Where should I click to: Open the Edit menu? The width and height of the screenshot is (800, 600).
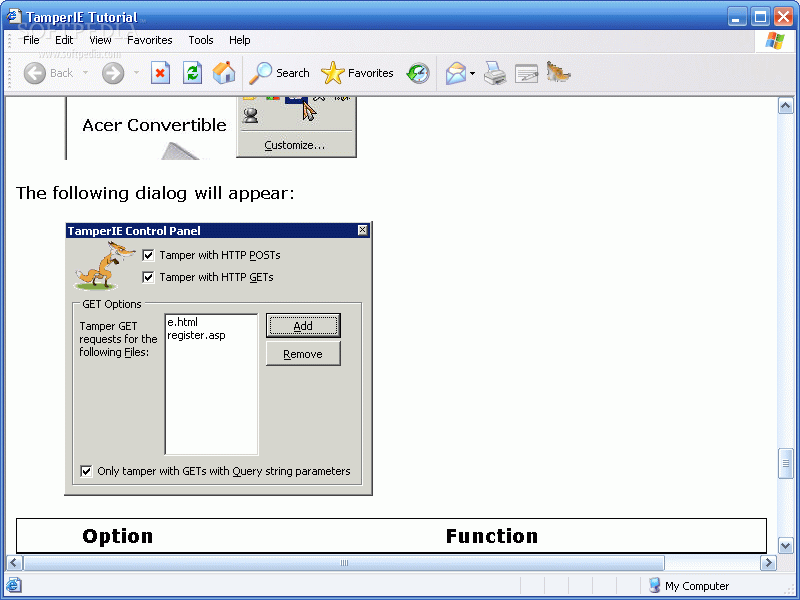[64, 40]
